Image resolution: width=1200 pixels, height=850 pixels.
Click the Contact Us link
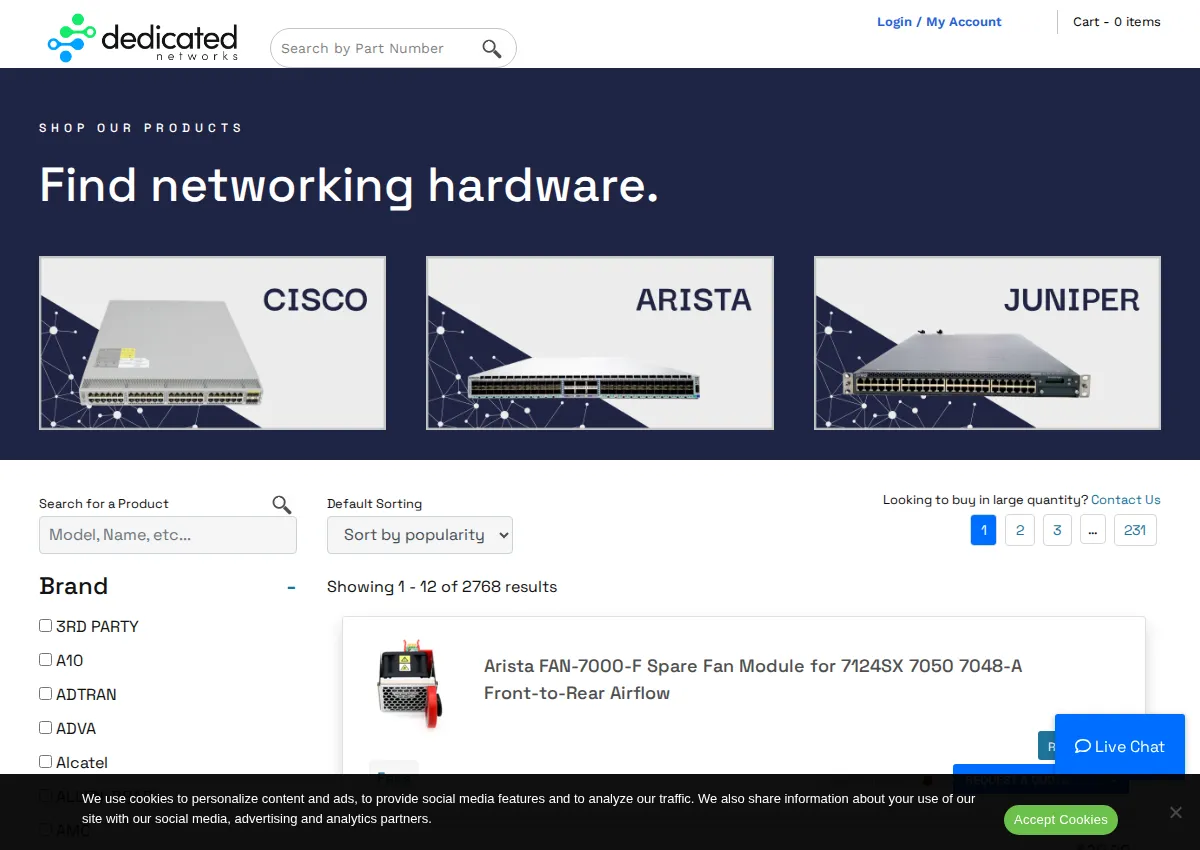pyautogui.click(x=1126, y=500)
